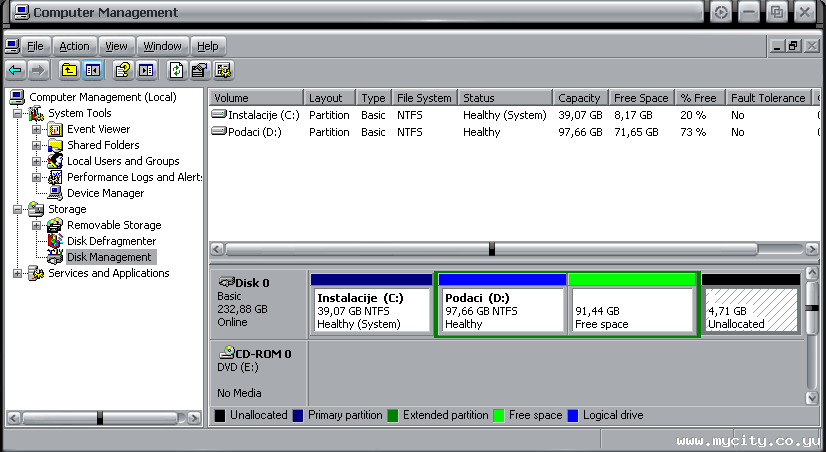Click the Instalacije (C:) volume drive icon
826x452 pixels.
click(x=219, y=114)
